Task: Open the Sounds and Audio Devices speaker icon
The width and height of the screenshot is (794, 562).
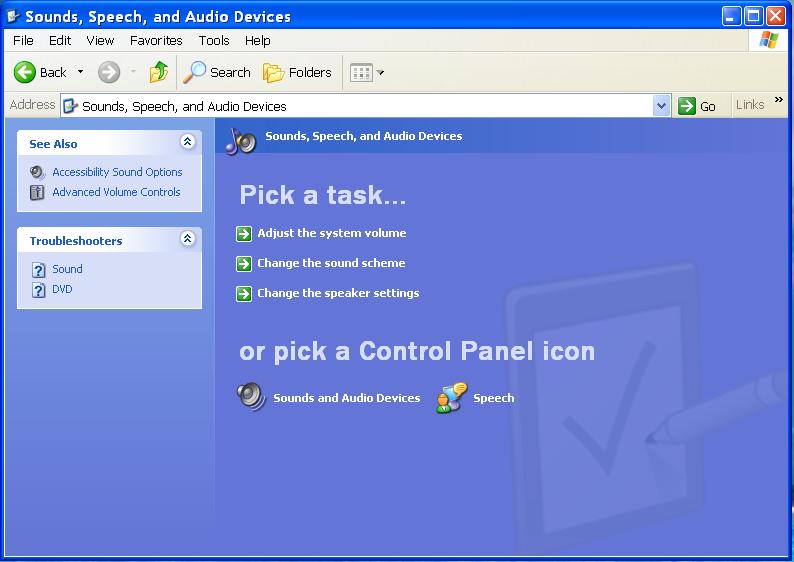Action: pyautogui.click(x=251, y=397)
